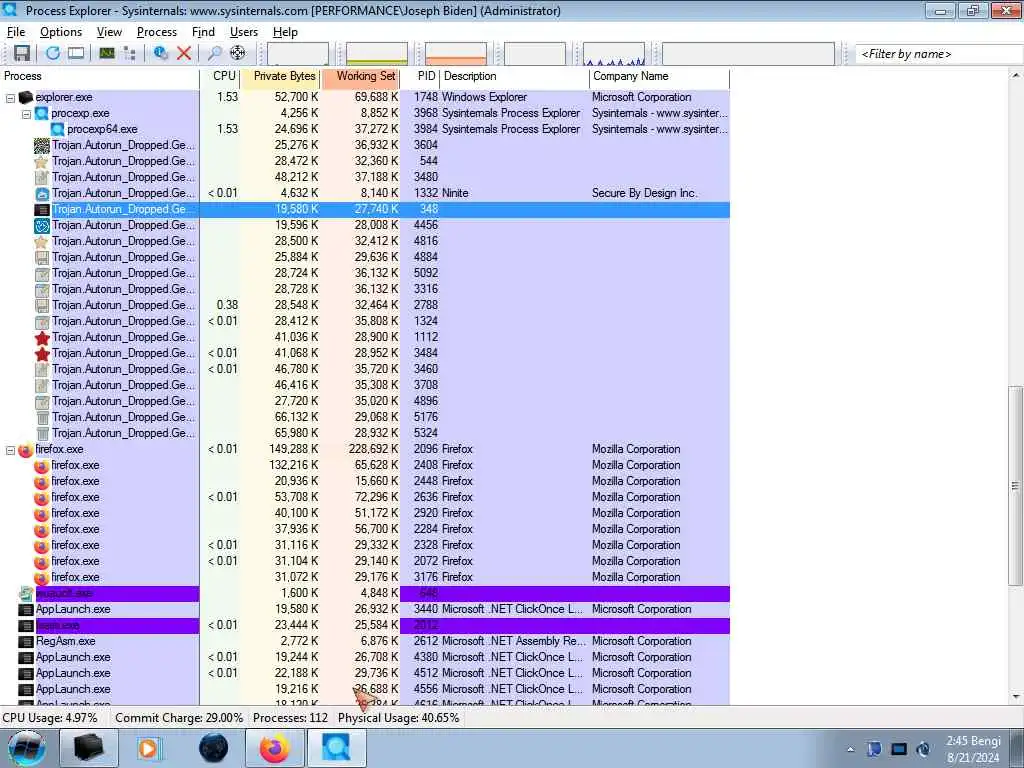Select the Find Window's Process crosshair icon
1024x768 pixels.
coord(238,54)
